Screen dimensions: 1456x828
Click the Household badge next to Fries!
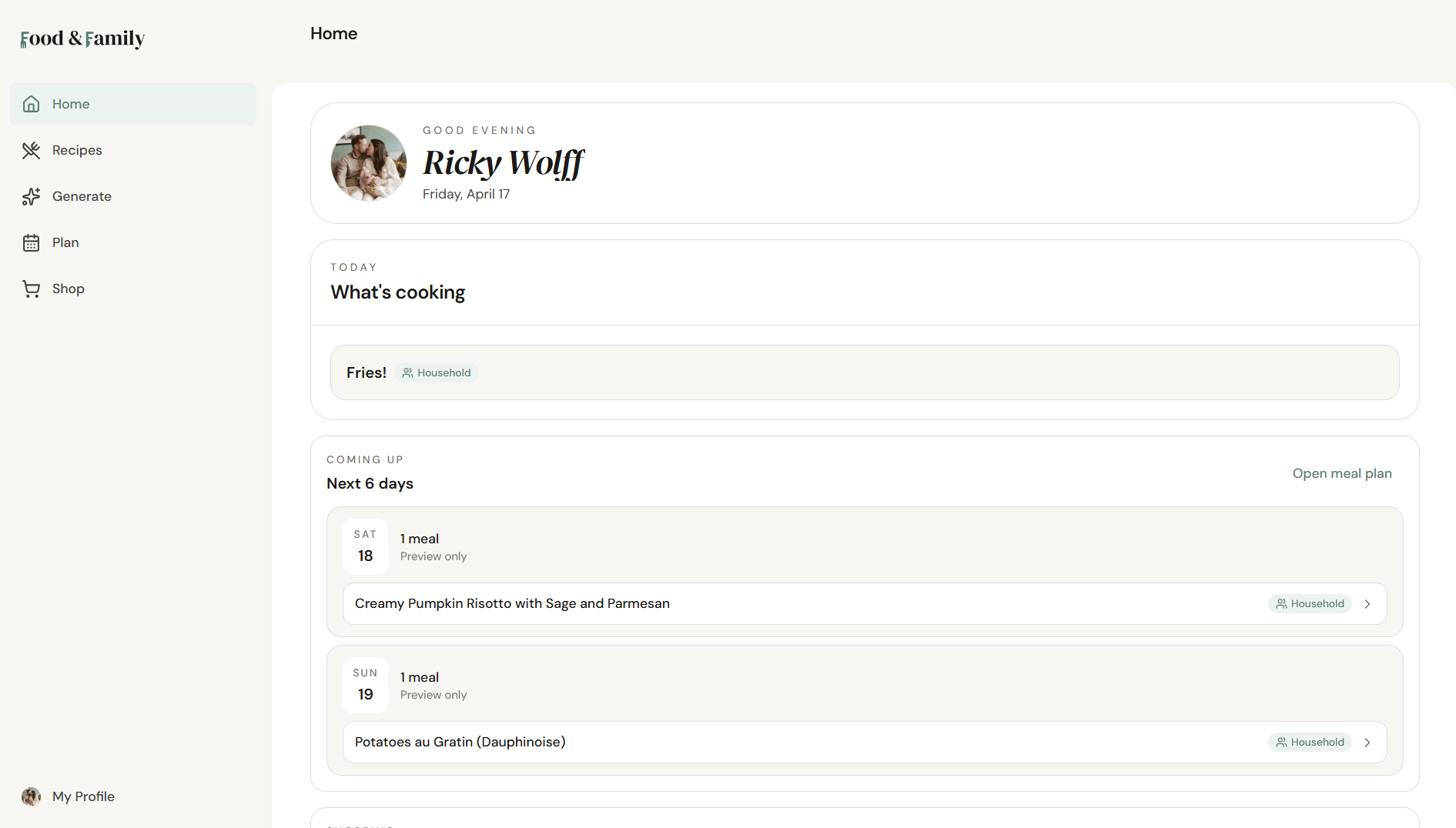[437, 372]
